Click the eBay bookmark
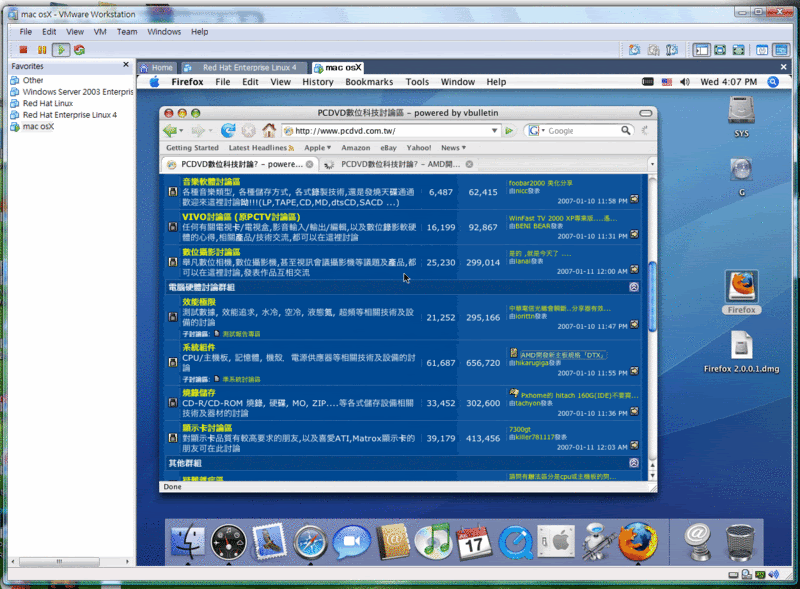 tap(388, 148)
